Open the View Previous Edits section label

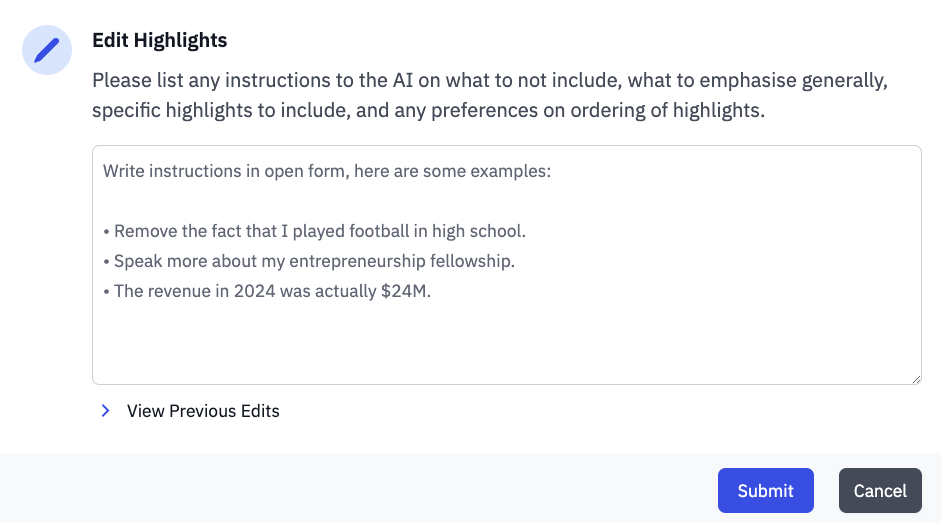pos(203,411)
